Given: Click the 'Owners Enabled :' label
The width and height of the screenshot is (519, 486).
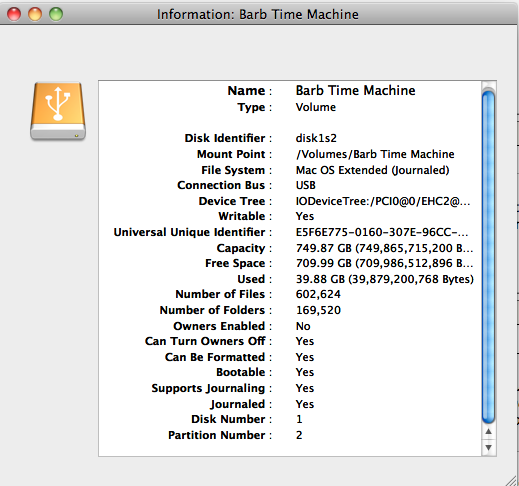Looking at the screenshot, I should 223,326.
